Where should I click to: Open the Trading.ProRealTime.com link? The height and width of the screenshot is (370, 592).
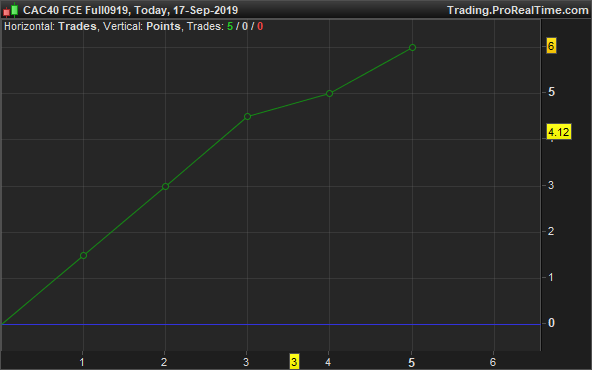(x=518, y=10)
